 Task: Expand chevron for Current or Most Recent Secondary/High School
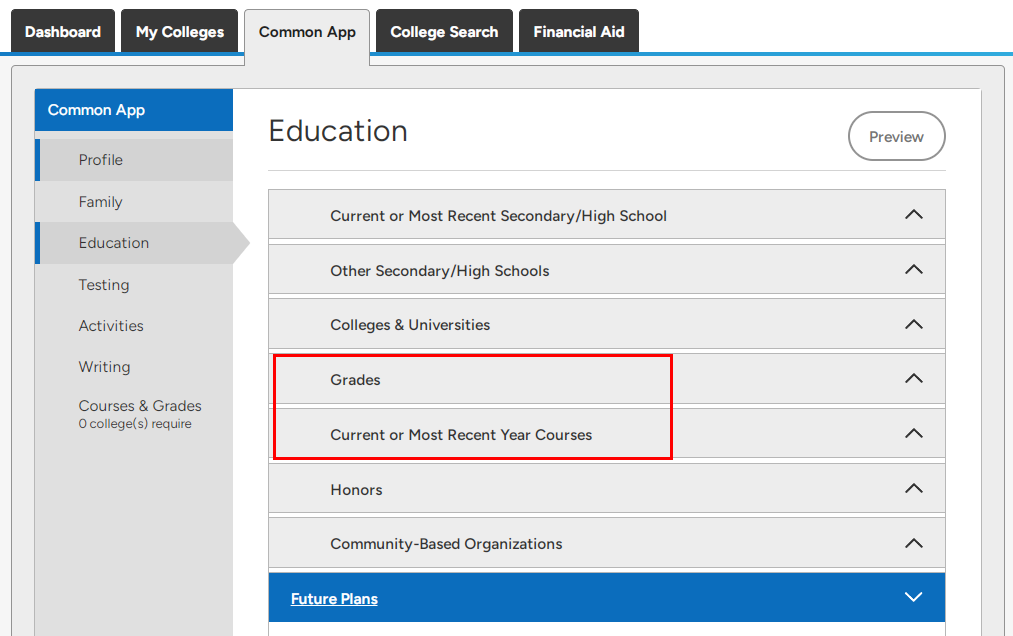point(914,215)
